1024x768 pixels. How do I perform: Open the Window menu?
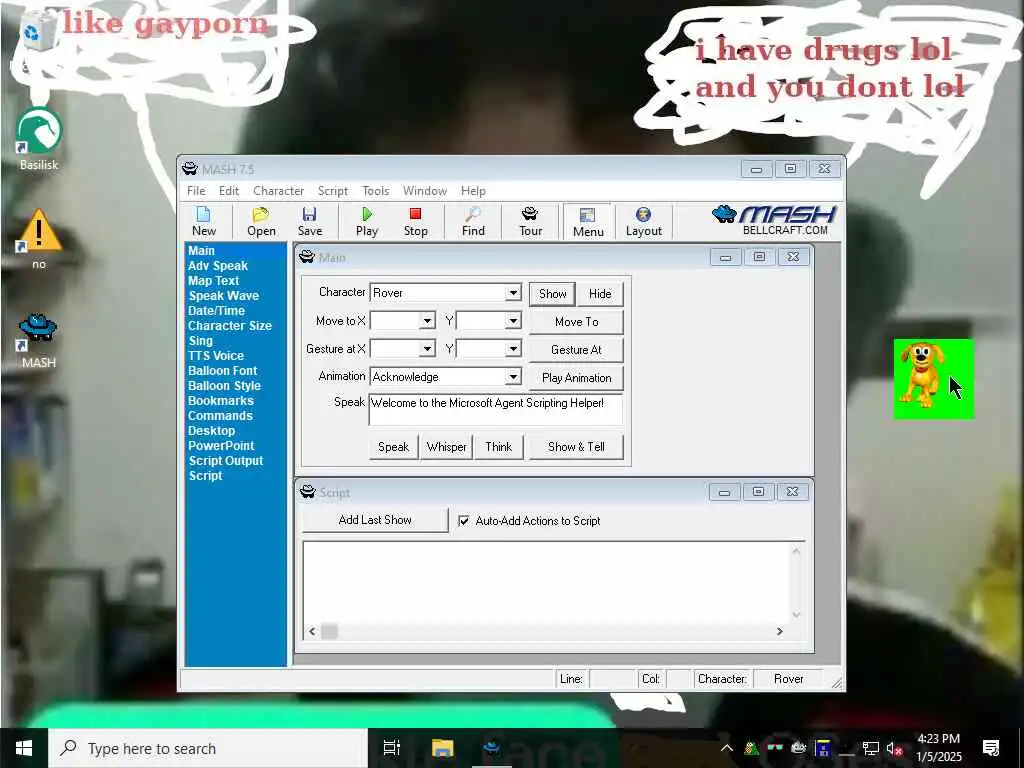coord(424,191)
